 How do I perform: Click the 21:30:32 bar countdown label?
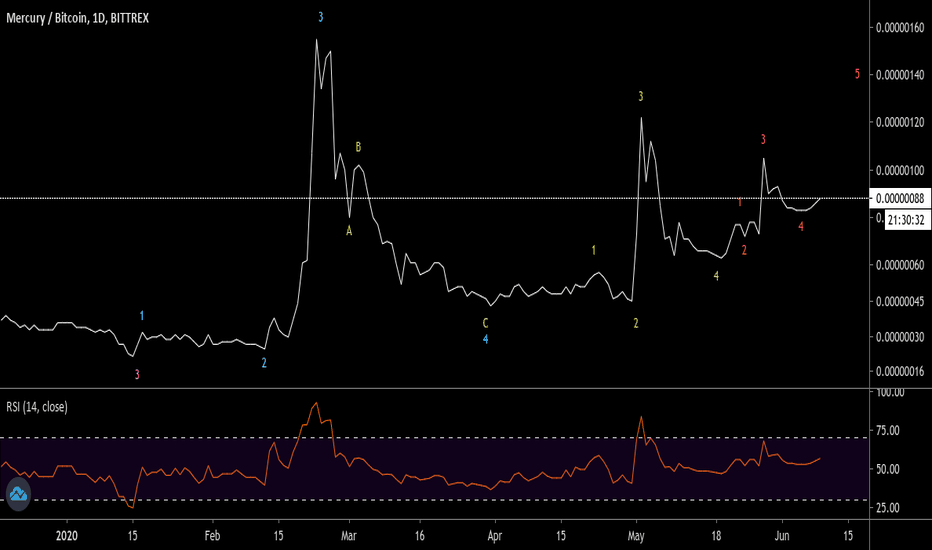906,220
